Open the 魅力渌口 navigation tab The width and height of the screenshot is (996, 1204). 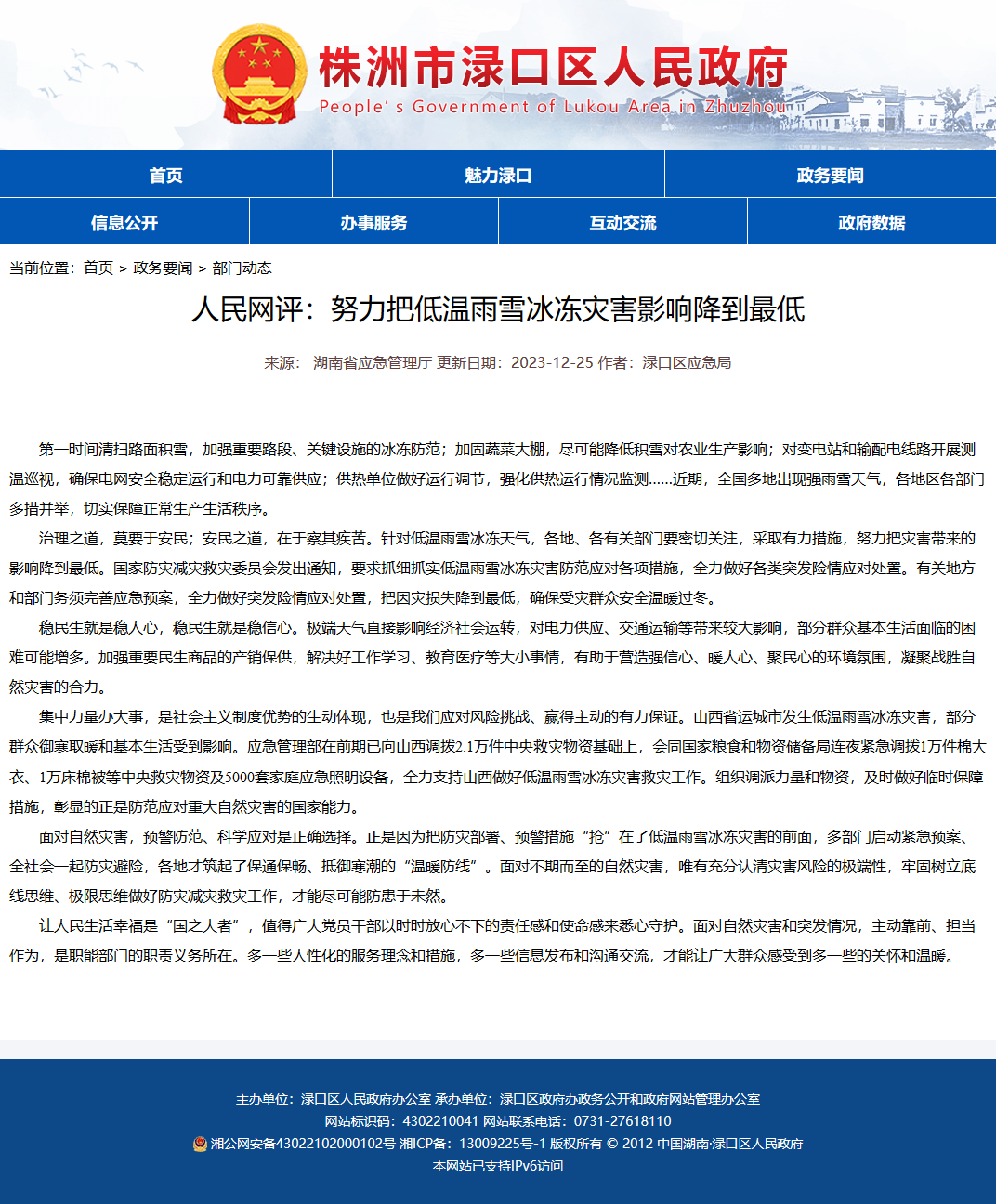coord(498,175)
